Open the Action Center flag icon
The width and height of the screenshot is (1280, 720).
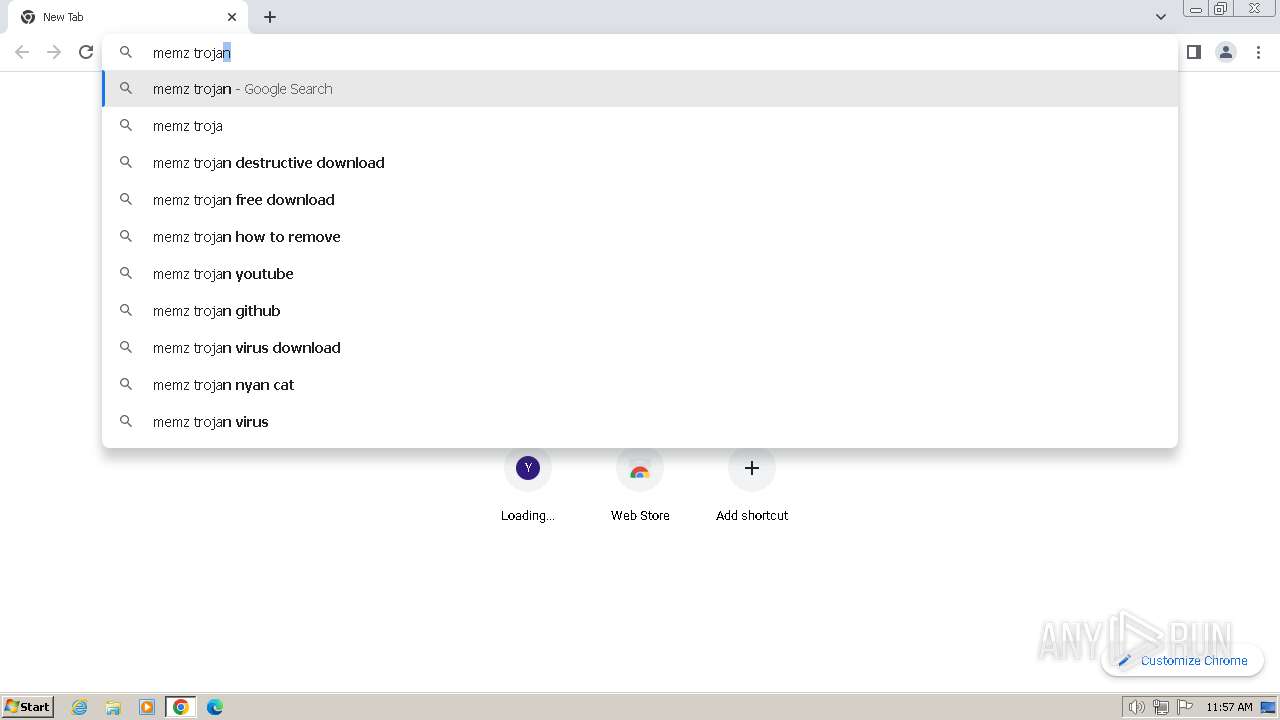tap(1185, 707)
